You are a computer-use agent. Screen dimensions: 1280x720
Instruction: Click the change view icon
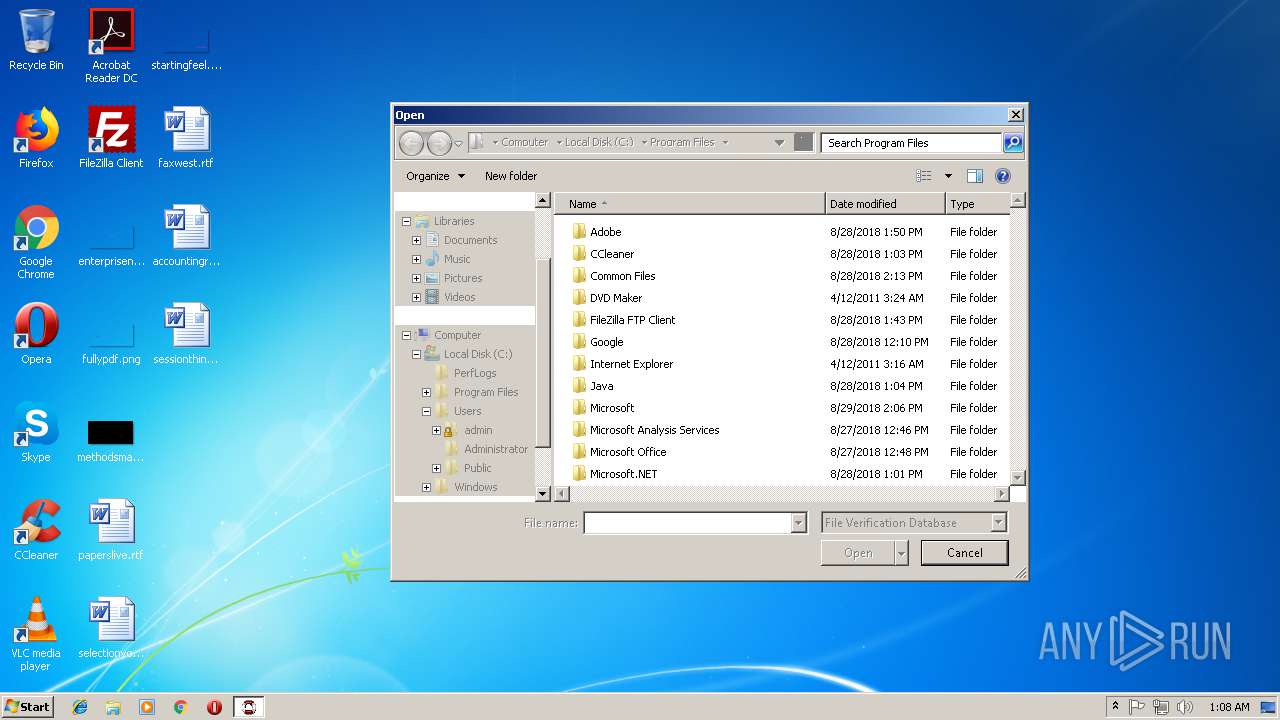(924, 176)
